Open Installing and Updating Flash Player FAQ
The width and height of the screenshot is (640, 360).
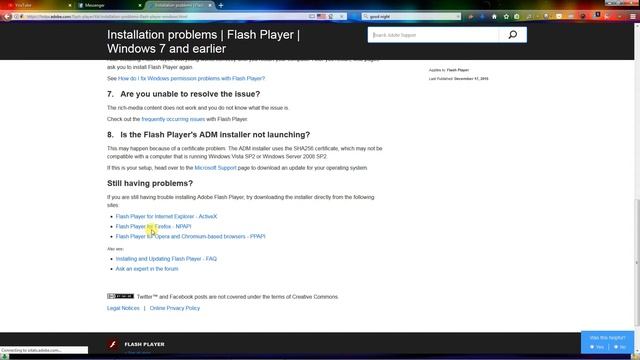pos(166,259)
